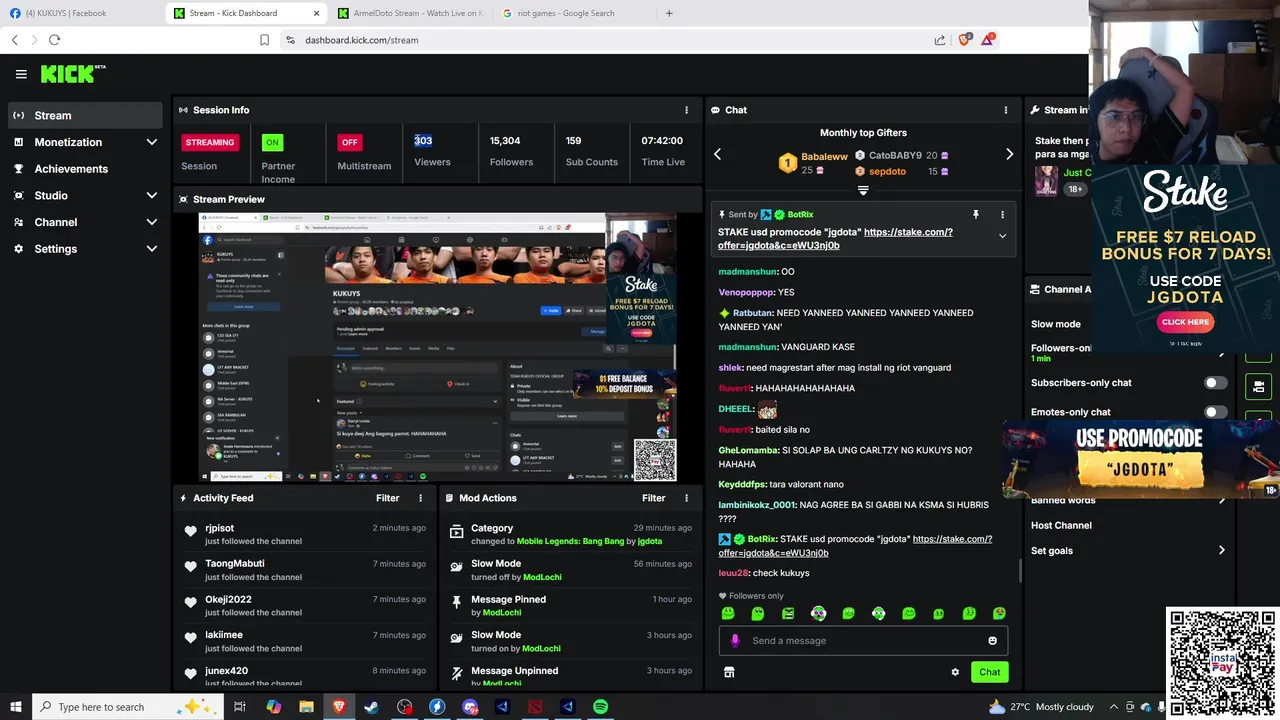Open Copilot from the taskbar
This screenshot has height=720, width=1280.
point(273,707)
